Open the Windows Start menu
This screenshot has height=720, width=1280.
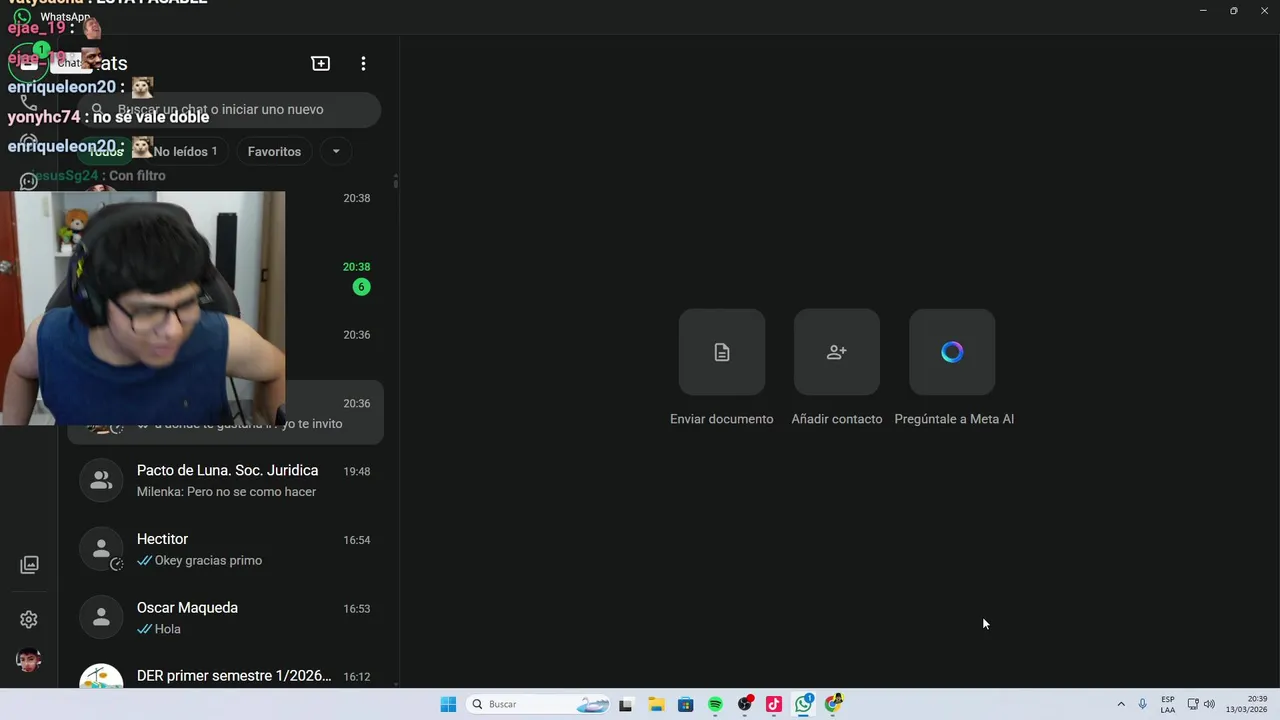[x=448, y=704]
